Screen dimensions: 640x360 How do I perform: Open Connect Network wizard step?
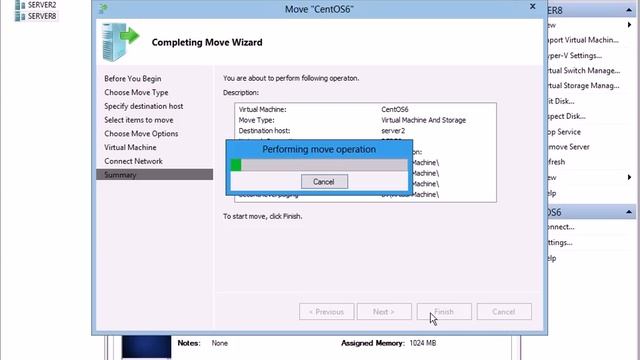(x=133, y=161)
